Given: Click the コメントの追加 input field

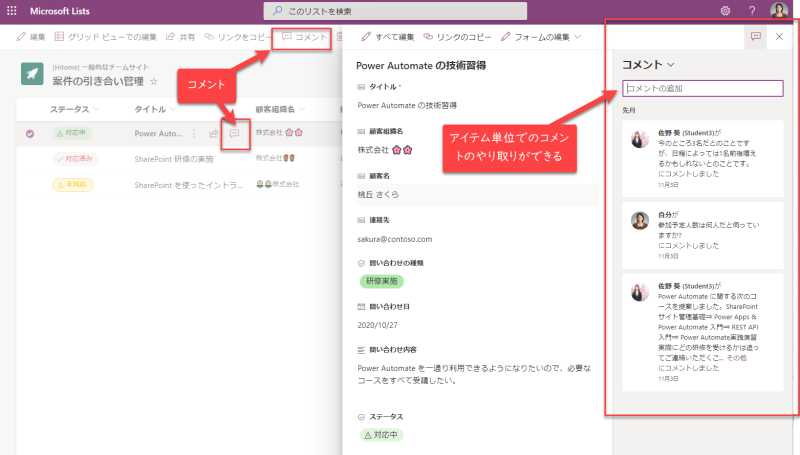Looking at the screenshot, I should pyautogui.click(x=703, y=88).
